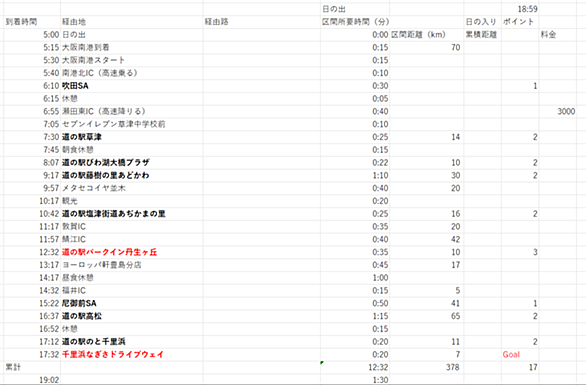586x385 pixels.
Task: Click the 日の入り header cell
Action: [482, 22]
